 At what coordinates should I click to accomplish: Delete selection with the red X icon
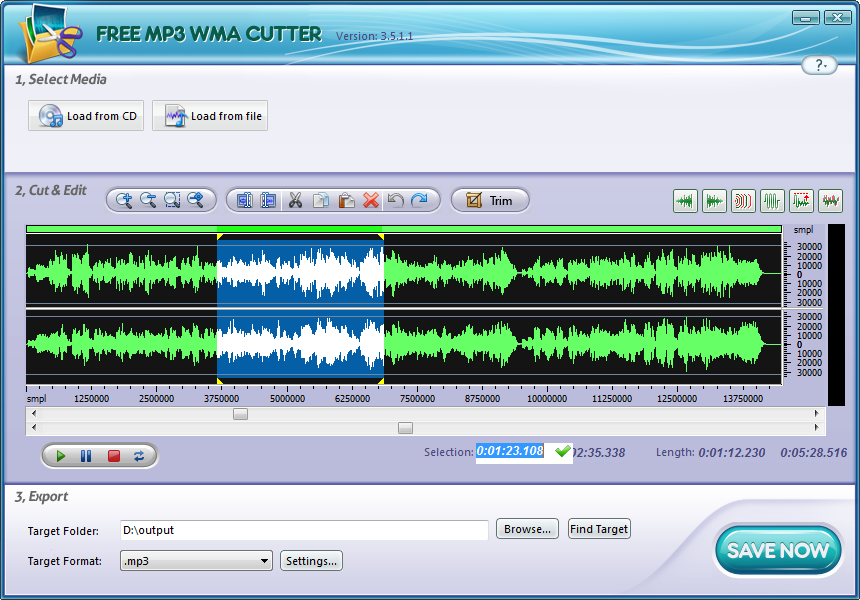tap(371, 200)
